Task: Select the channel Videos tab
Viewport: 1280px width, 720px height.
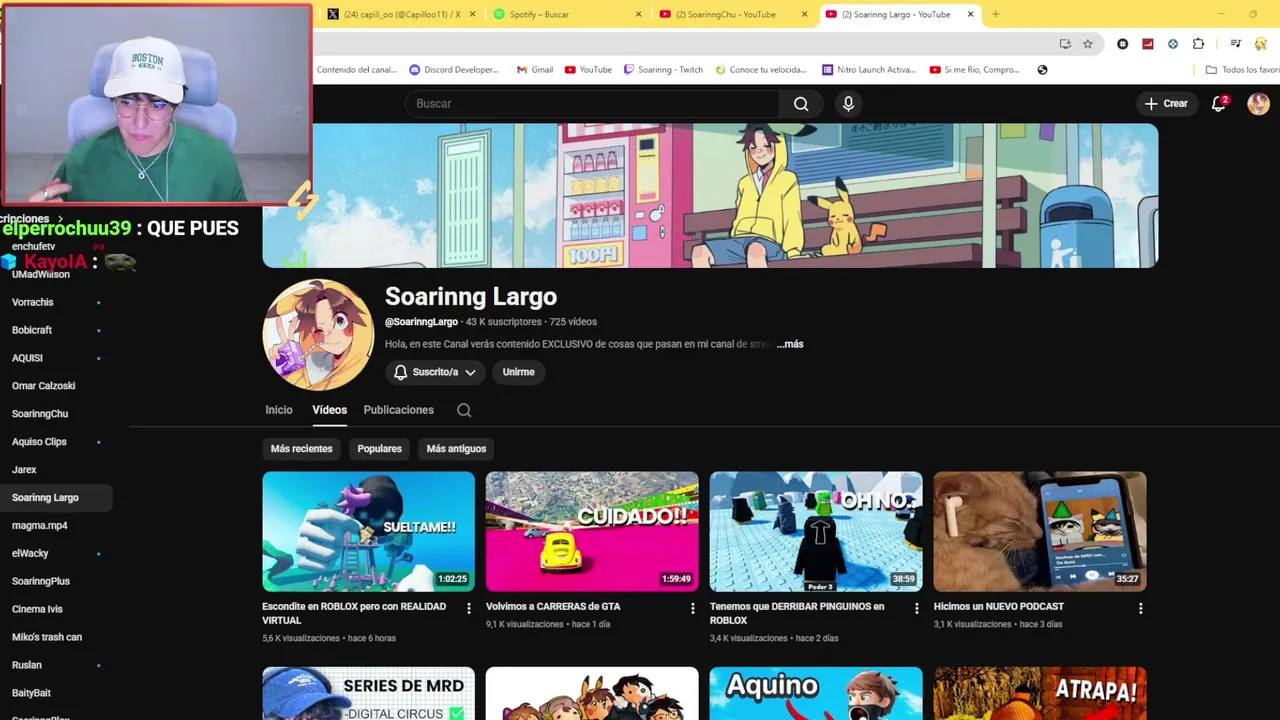Action: pyautogui.click(x=329, y=410)
